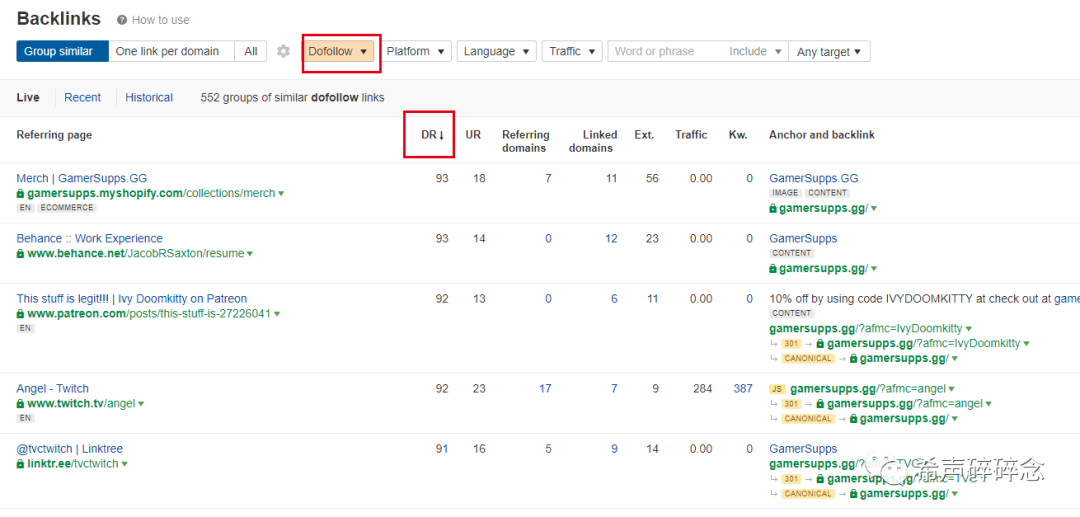The width and height of the screenshot is (1080, 517).
Task: Click the IMAGE tag in Merch anchor
Action: point(785,193)
